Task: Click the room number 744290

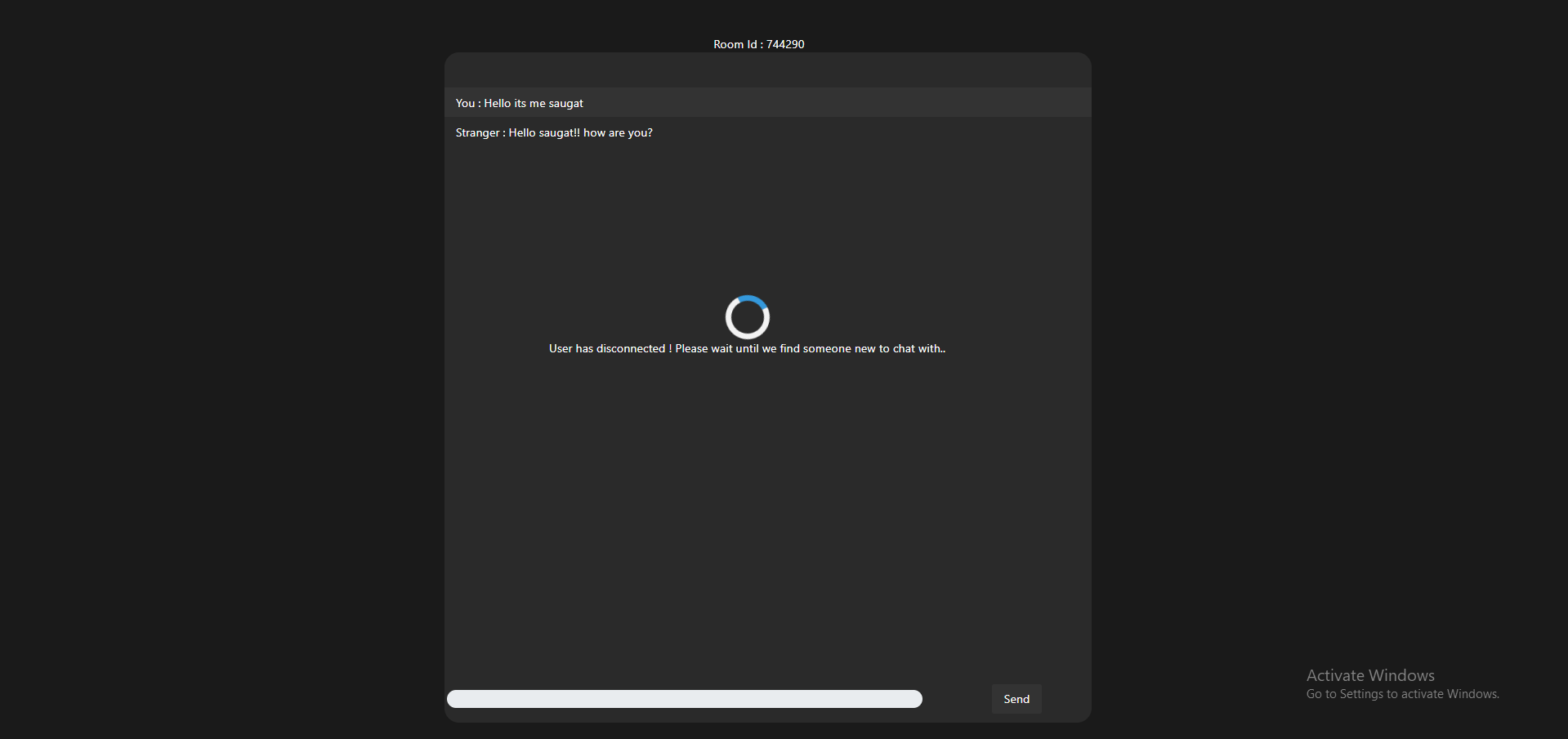Action: point(785,44)
